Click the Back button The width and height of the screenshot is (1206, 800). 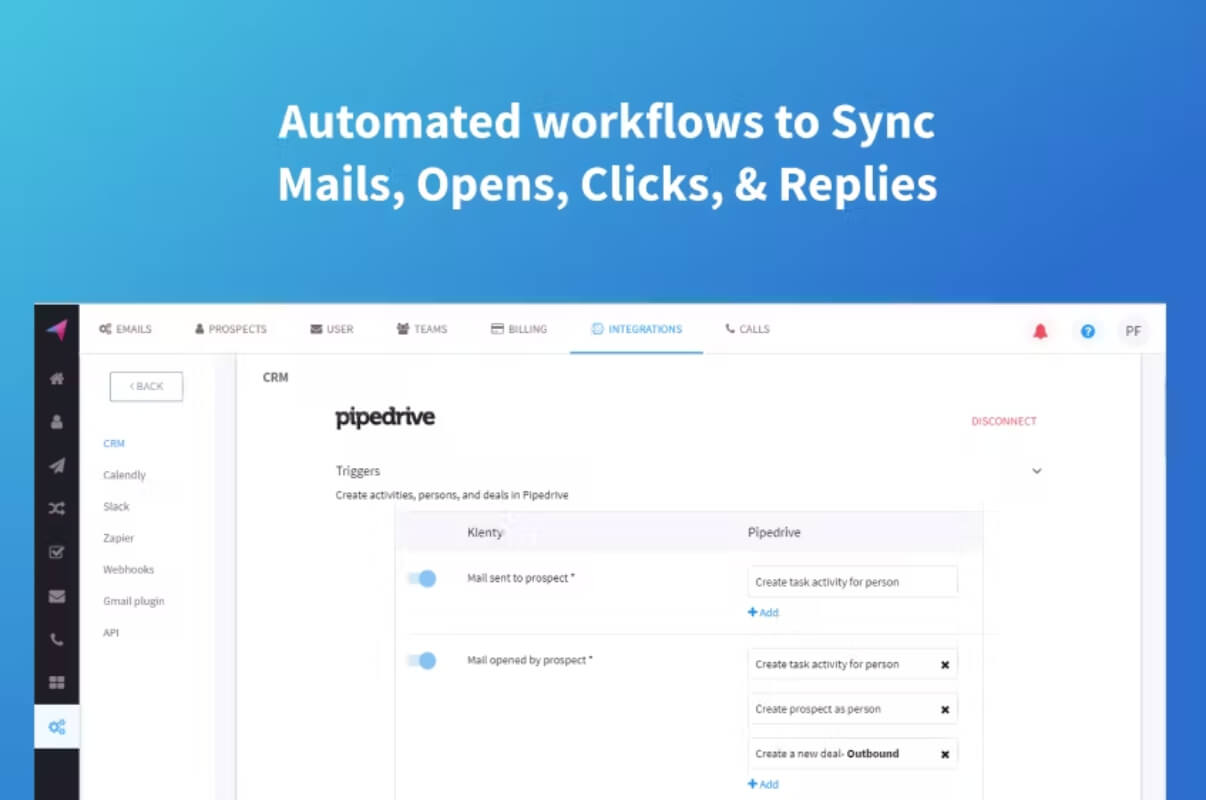pos(146,386)
